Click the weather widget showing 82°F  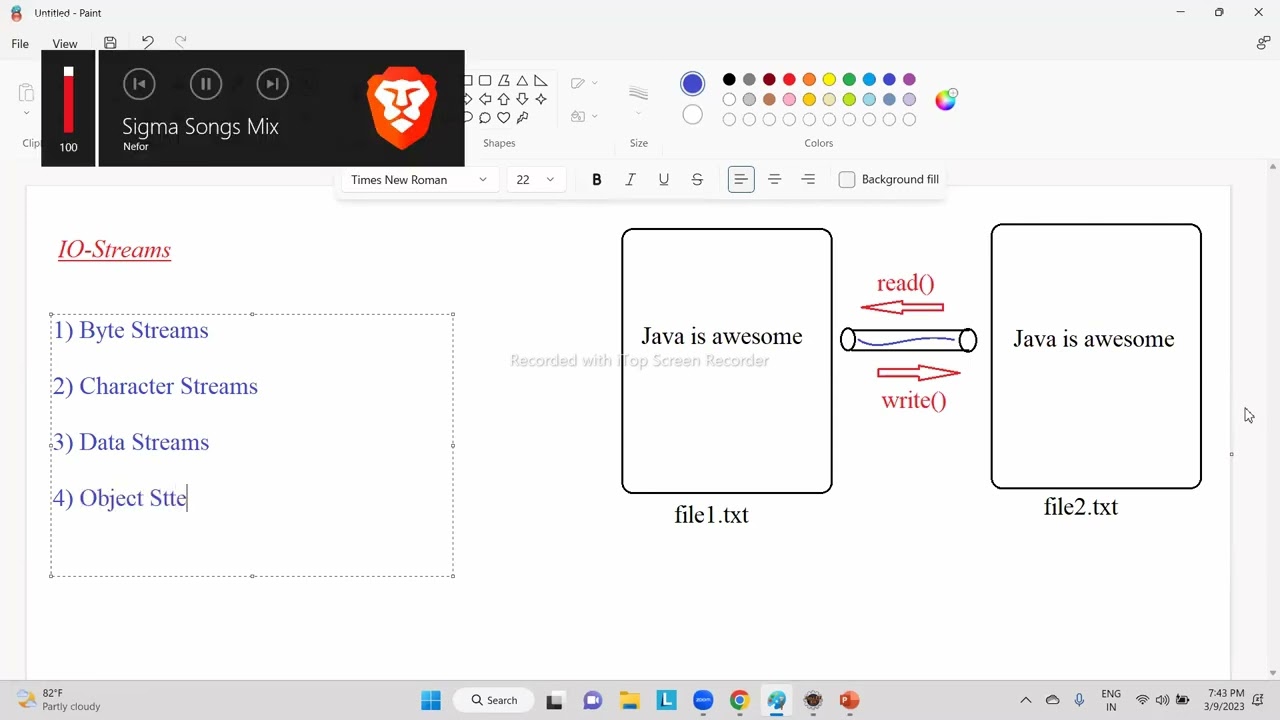60,700
